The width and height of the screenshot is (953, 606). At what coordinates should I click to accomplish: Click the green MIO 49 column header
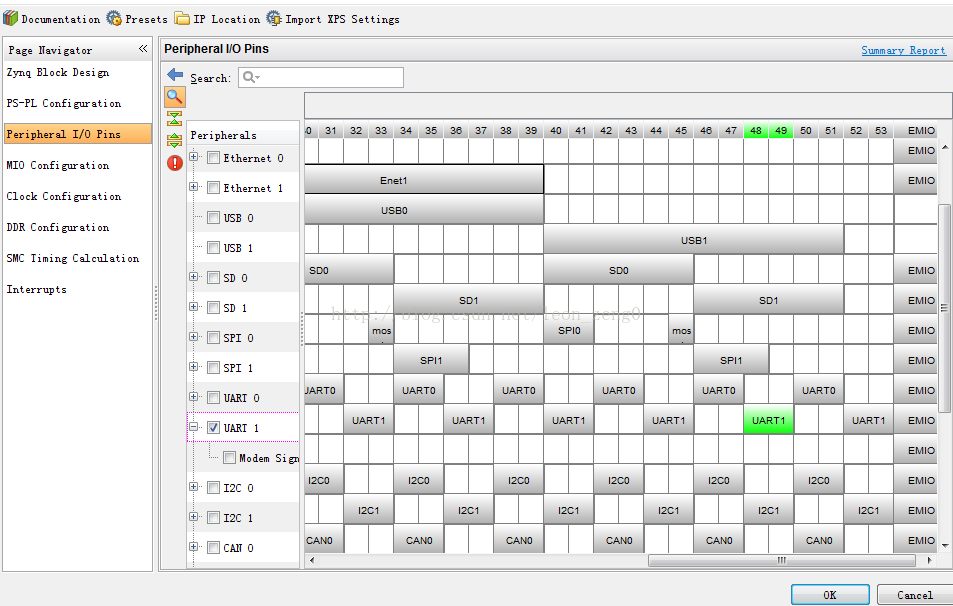[781, 130]
